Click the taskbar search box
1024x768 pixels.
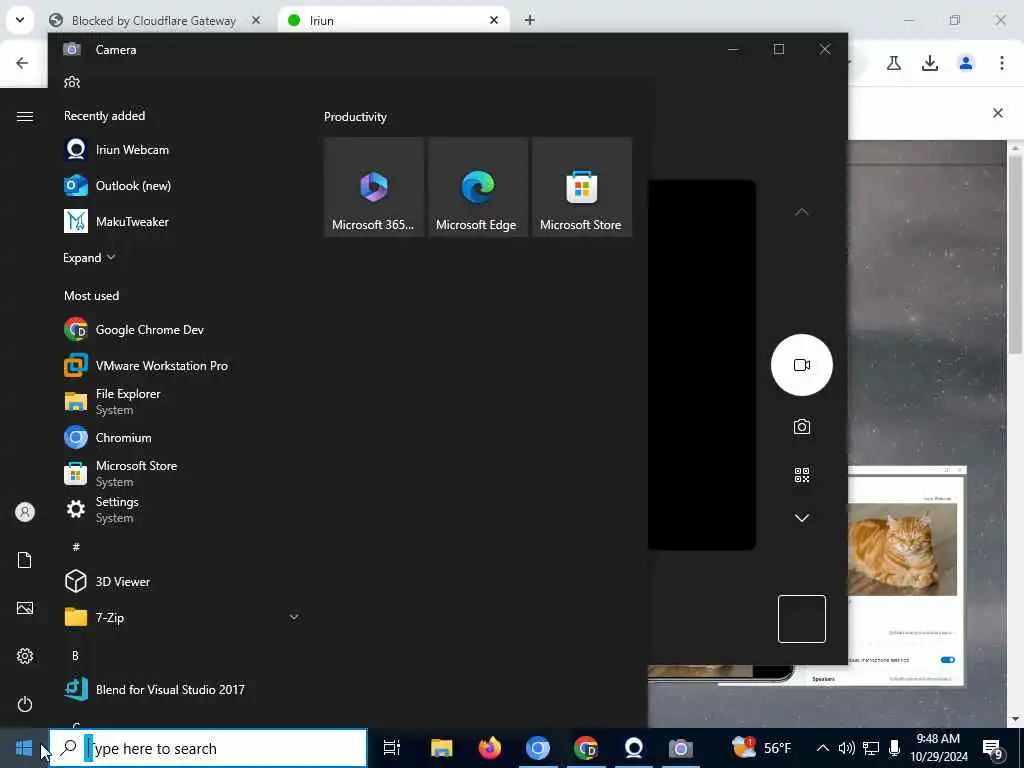(208, 748)
